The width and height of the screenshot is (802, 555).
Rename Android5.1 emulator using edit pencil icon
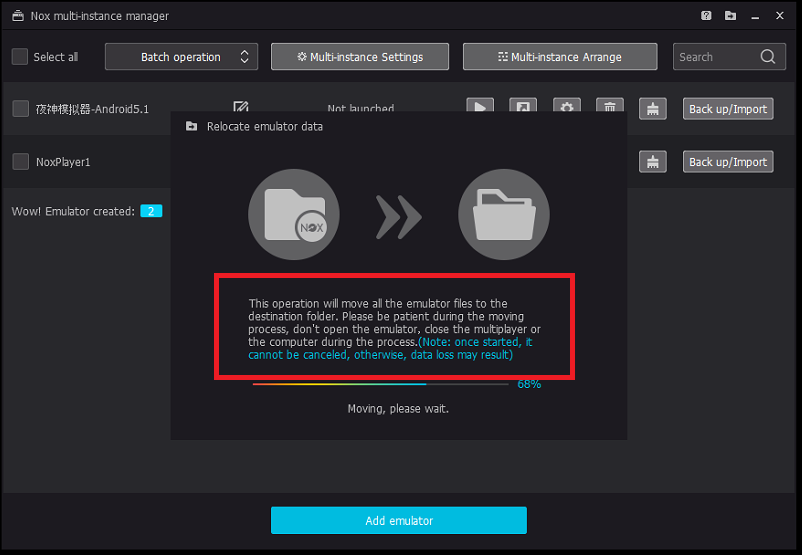pos(240,107)
